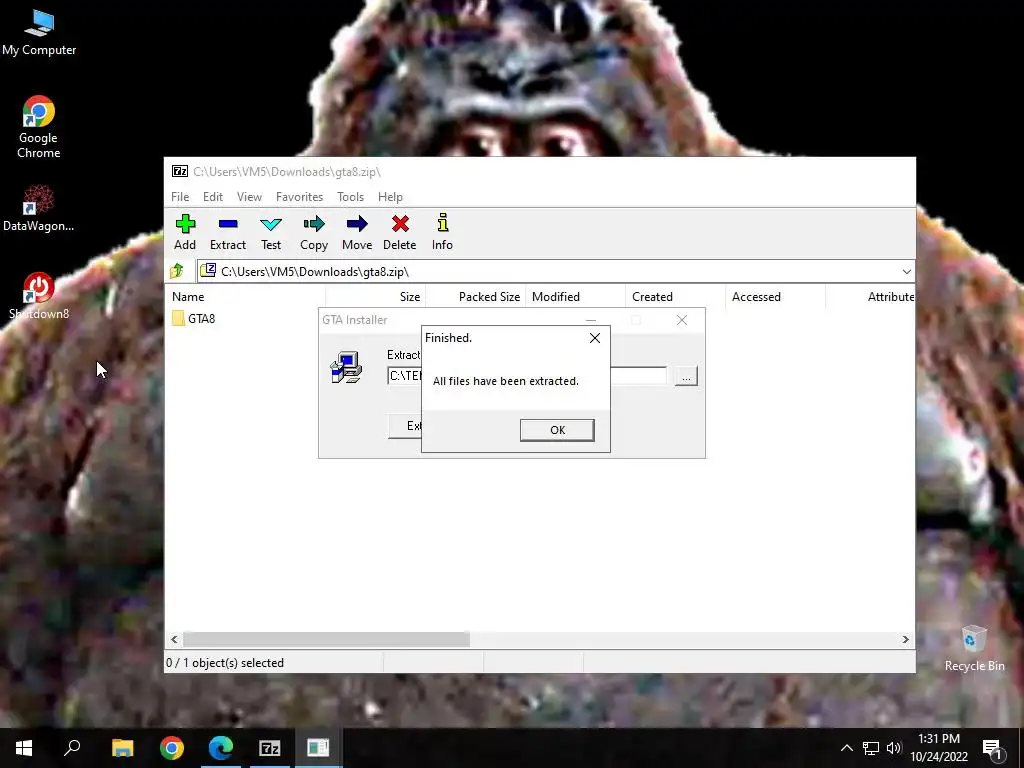The width and height of the screenshot is (1024, 768).
Task: Click the scroll left arrow
Action: [x=174, y=639]
